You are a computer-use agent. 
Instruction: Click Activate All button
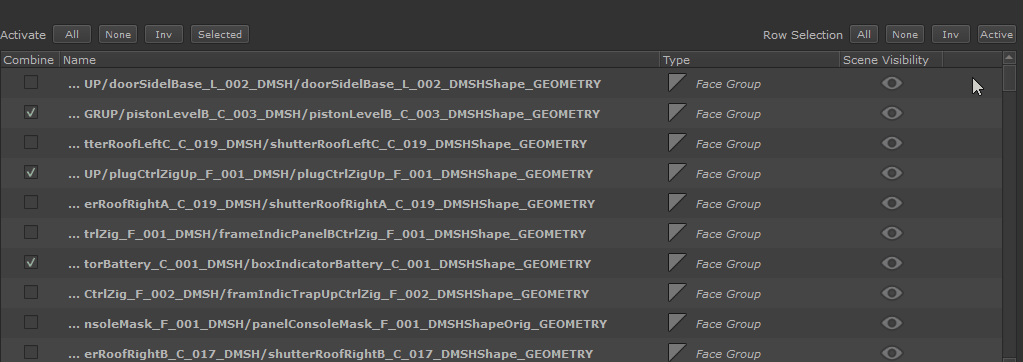72,35
